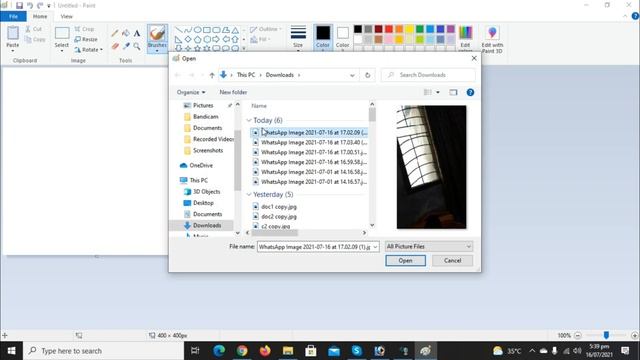Open the change view options dropdown arrow
Image resolution: width=640 pixels, height=360 pixels.
pos(438,92)
